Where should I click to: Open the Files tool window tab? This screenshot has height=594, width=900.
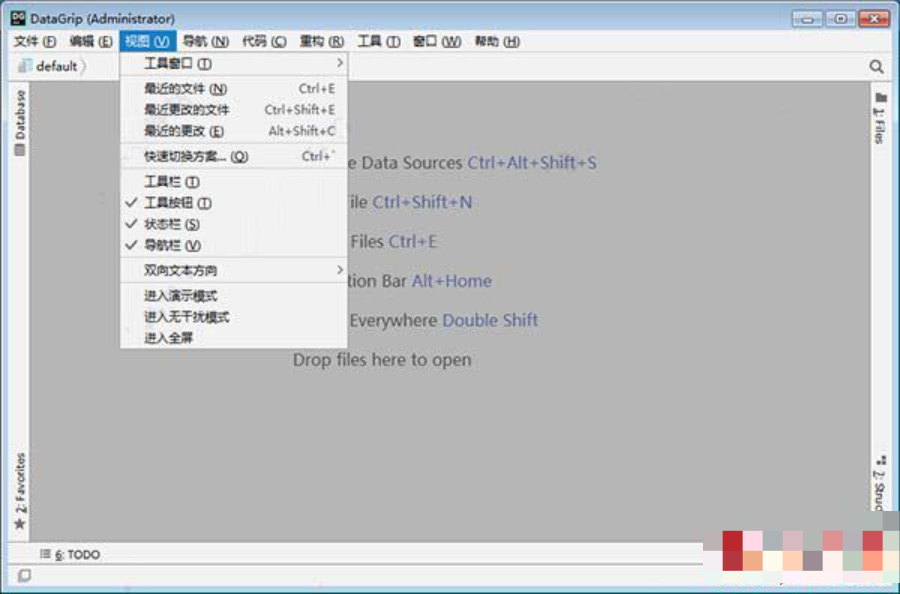(x=880, y=118)
